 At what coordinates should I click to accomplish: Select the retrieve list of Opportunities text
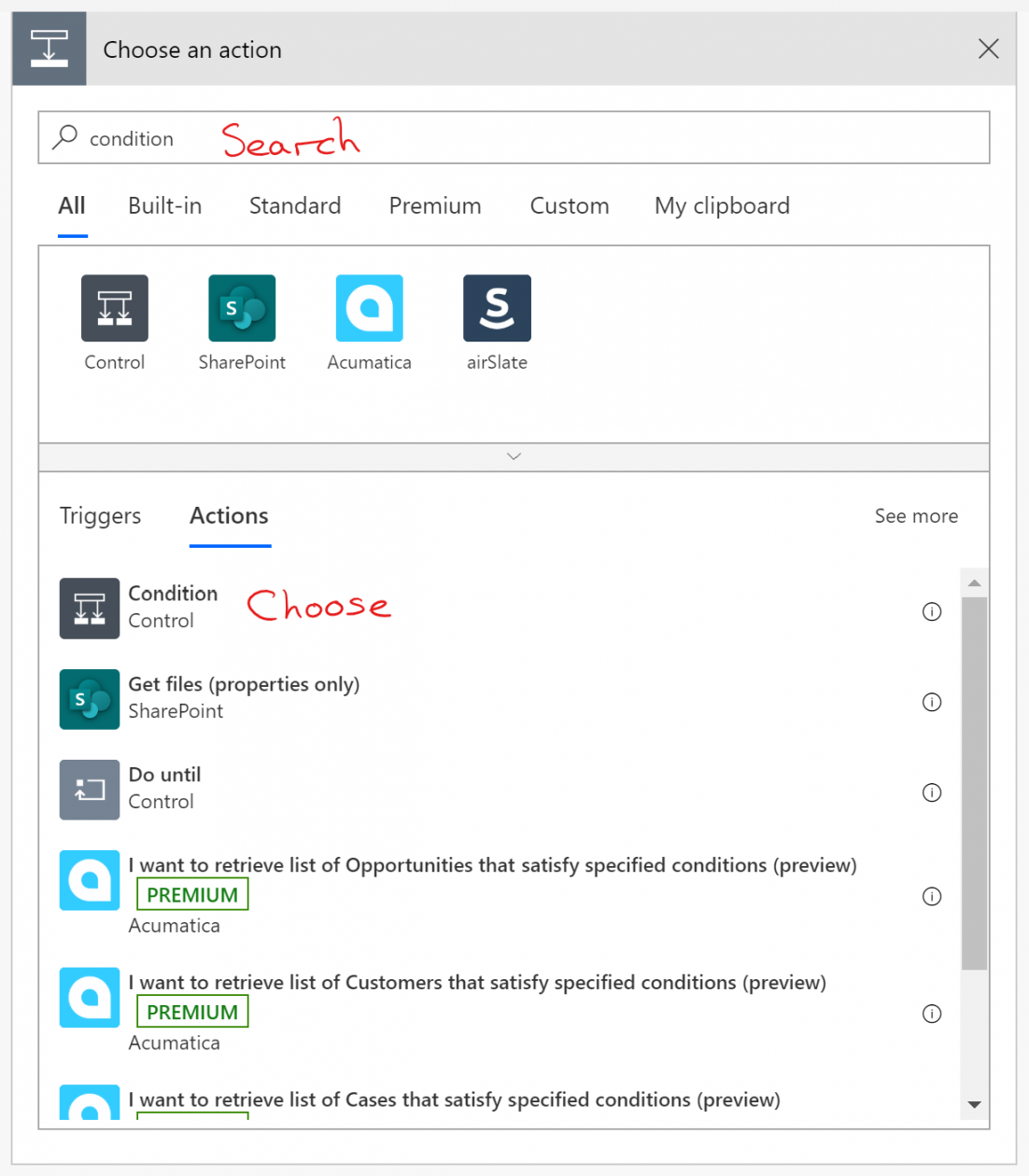pos(492,866)
